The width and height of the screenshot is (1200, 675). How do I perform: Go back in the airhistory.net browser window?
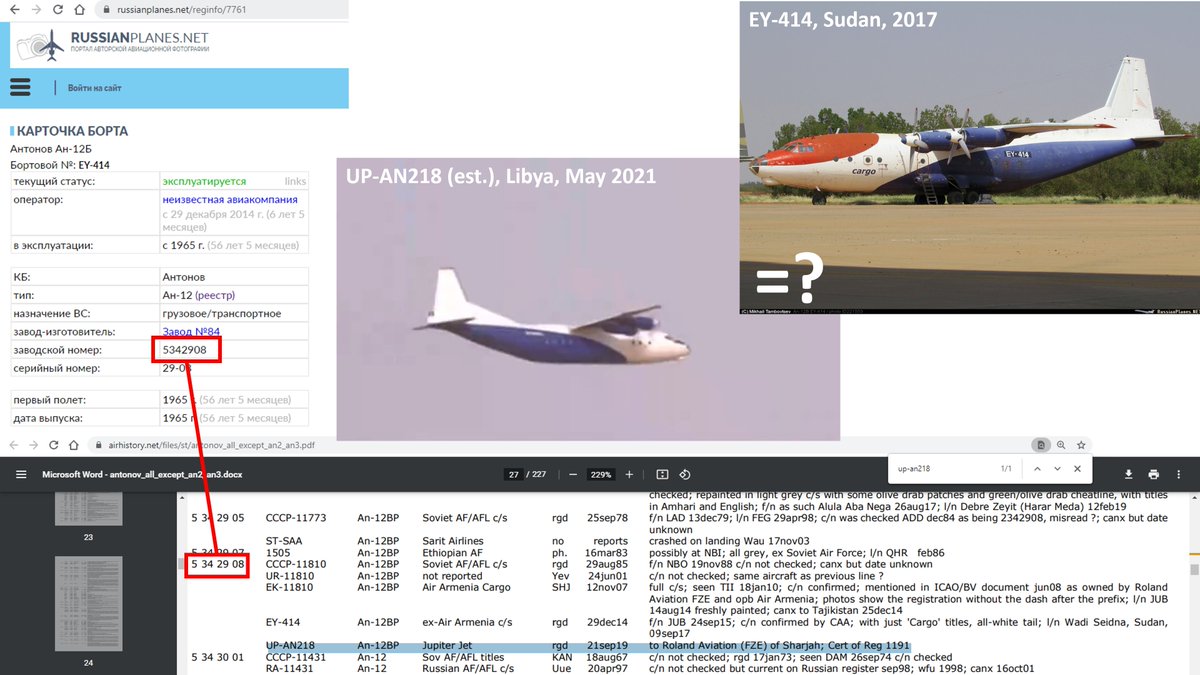[x=13, y=445]
